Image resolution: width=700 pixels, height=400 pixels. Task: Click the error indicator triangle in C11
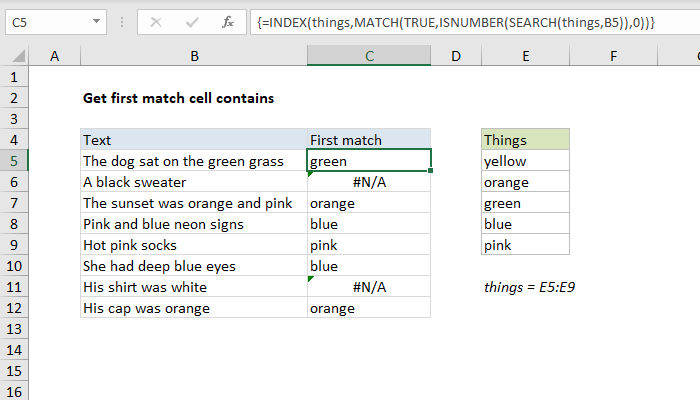click(x=312, y=280)
